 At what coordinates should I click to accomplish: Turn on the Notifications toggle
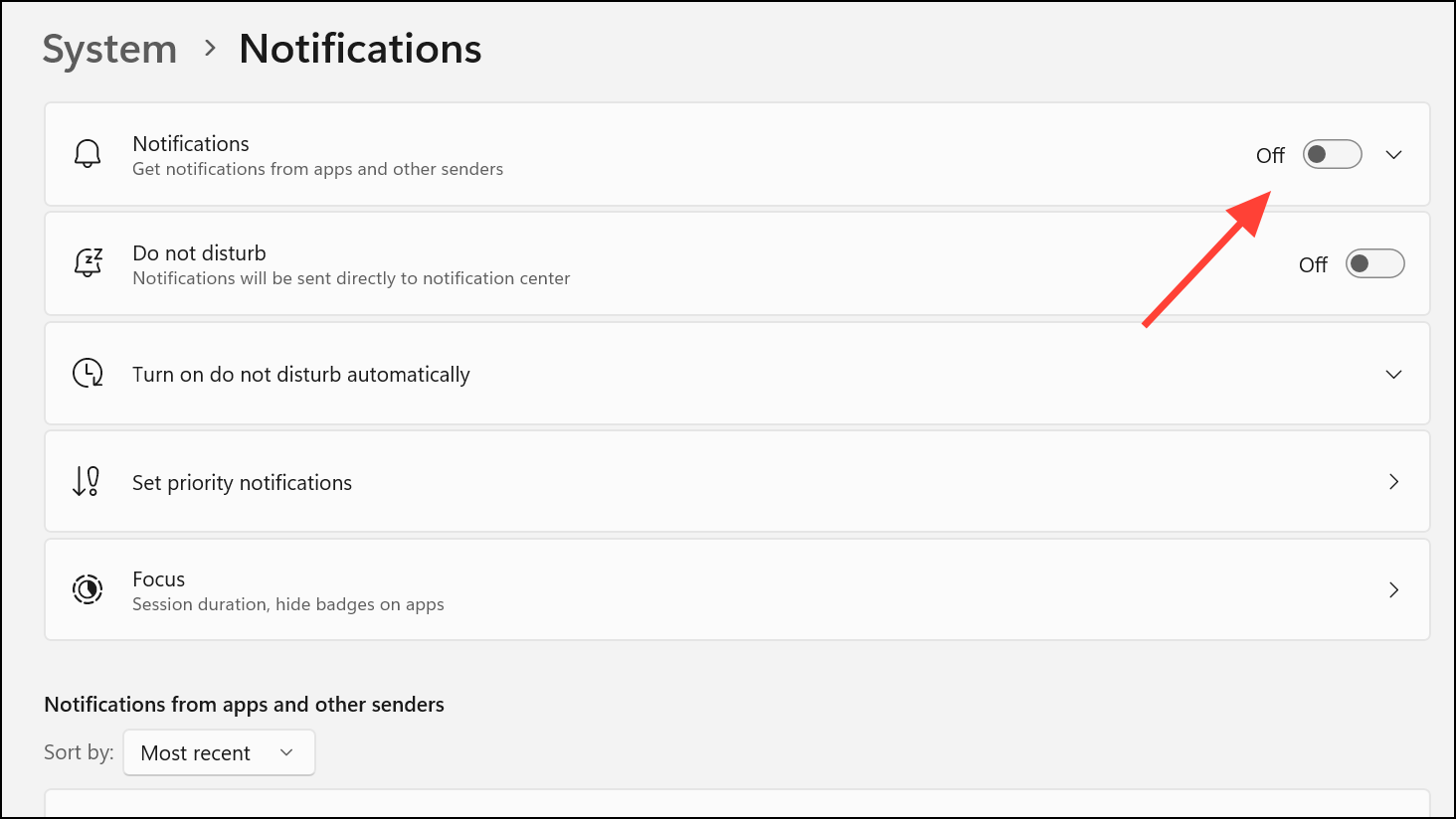(x=1332, y=155)
